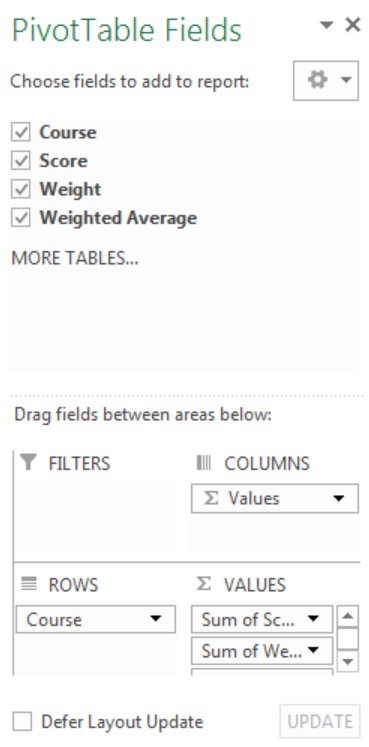Open the Tools gear icon menu
Image resolution: width=369 pixels, height=747 pixels.
[326, 80]
